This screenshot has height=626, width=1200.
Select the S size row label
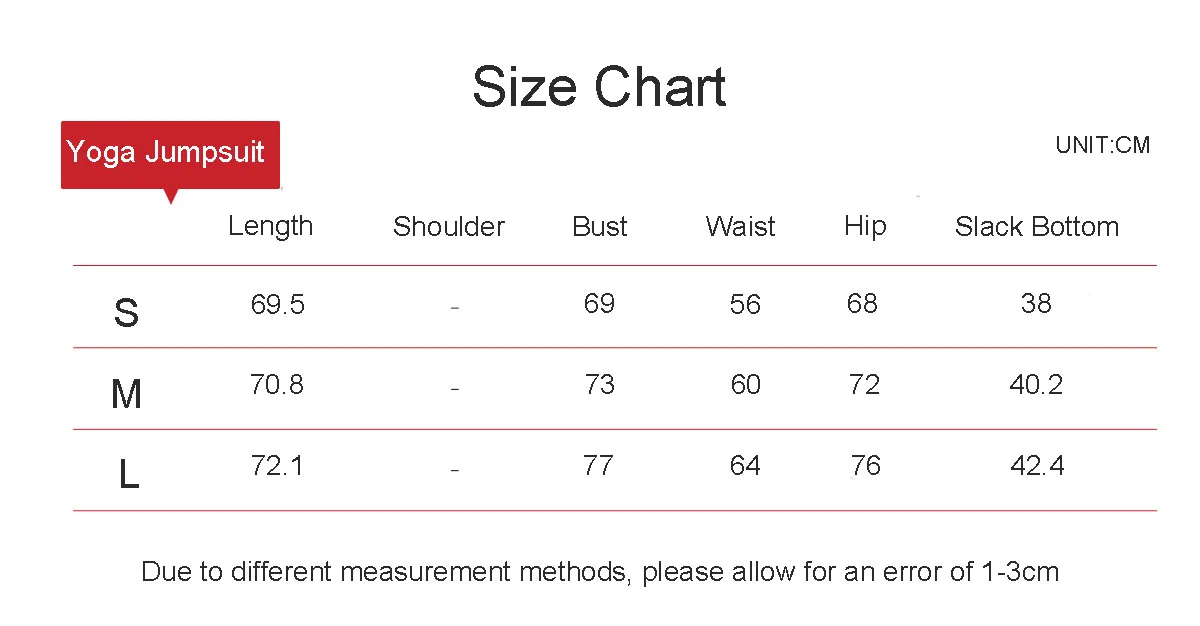pyautogui.click(x=126, y=314)
